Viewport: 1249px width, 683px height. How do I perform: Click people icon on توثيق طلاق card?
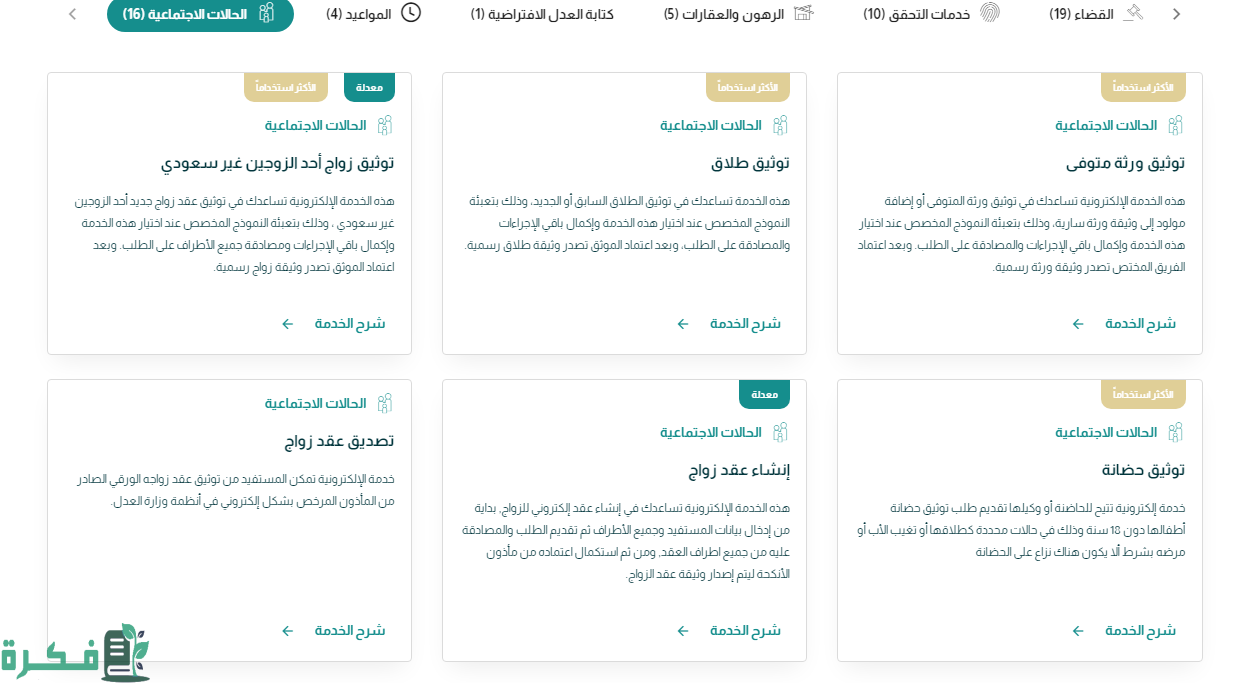tap(780, 126)
